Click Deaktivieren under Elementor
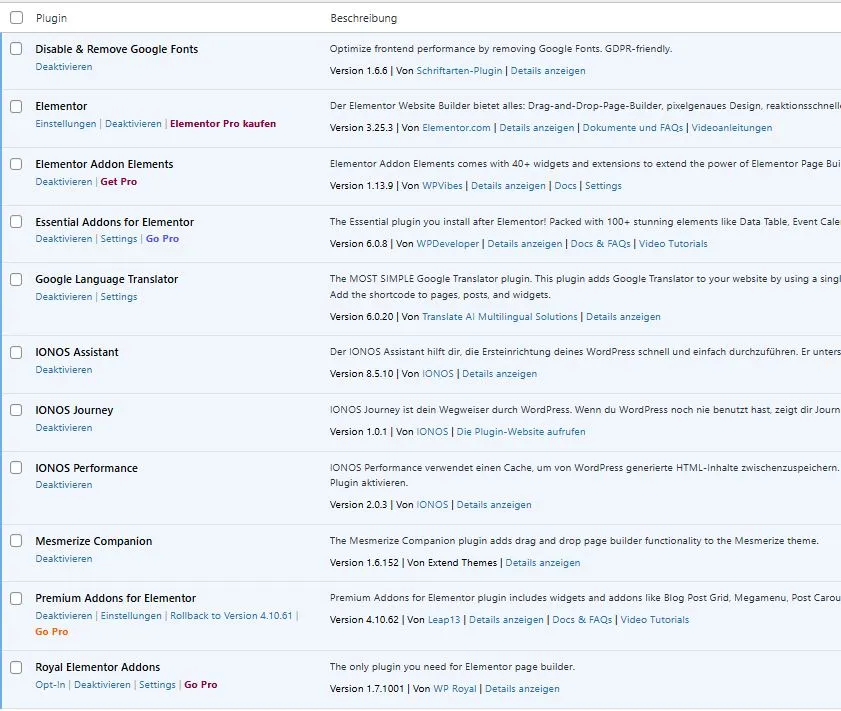Image resolution: width=841 pixels, height=711 pixels. point(133,124)
